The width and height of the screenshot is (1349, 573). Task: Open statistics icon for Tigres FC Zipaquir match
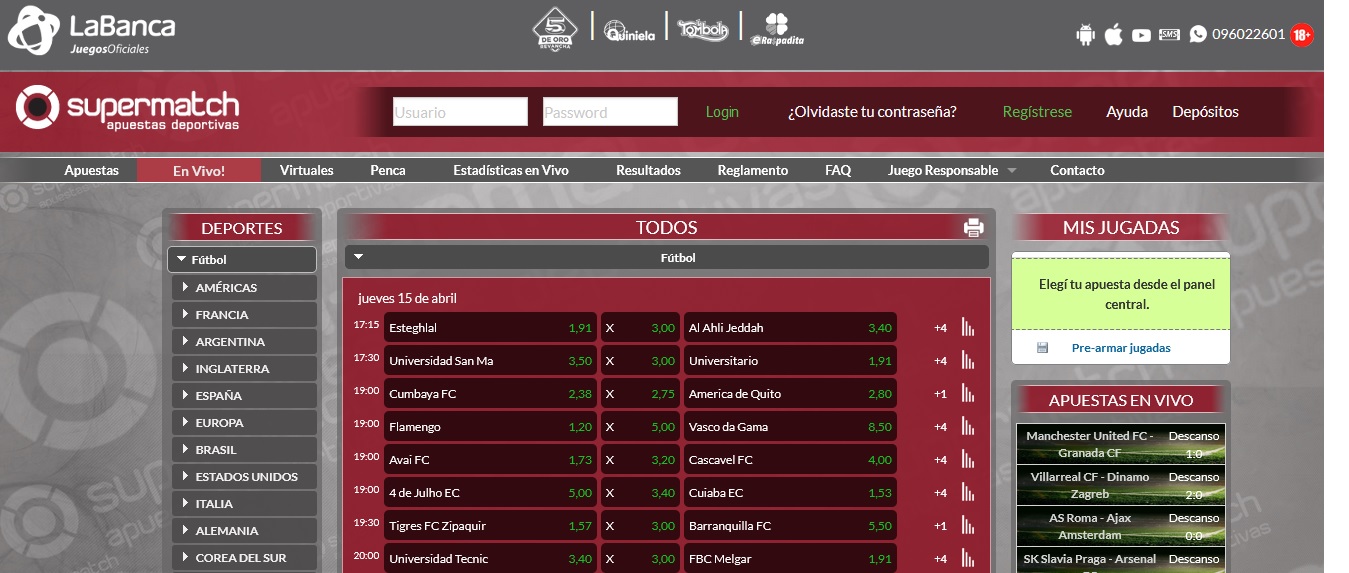pos(968,525)
